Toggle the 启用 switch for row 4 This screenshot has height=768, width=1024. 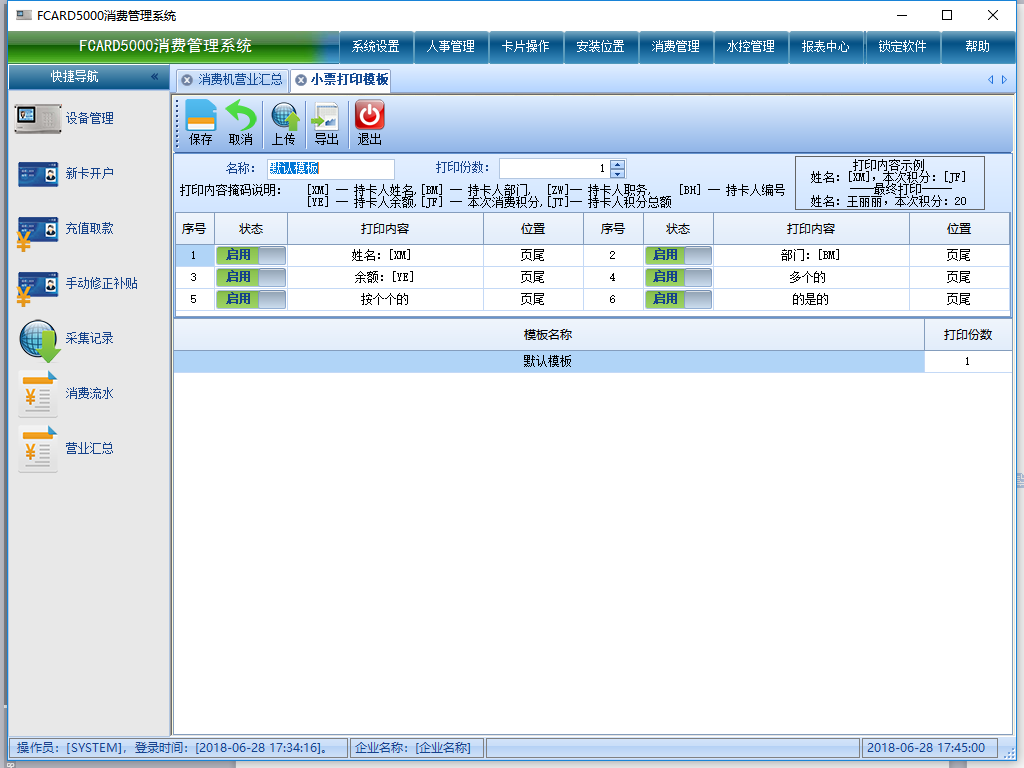tap(678, 277)
